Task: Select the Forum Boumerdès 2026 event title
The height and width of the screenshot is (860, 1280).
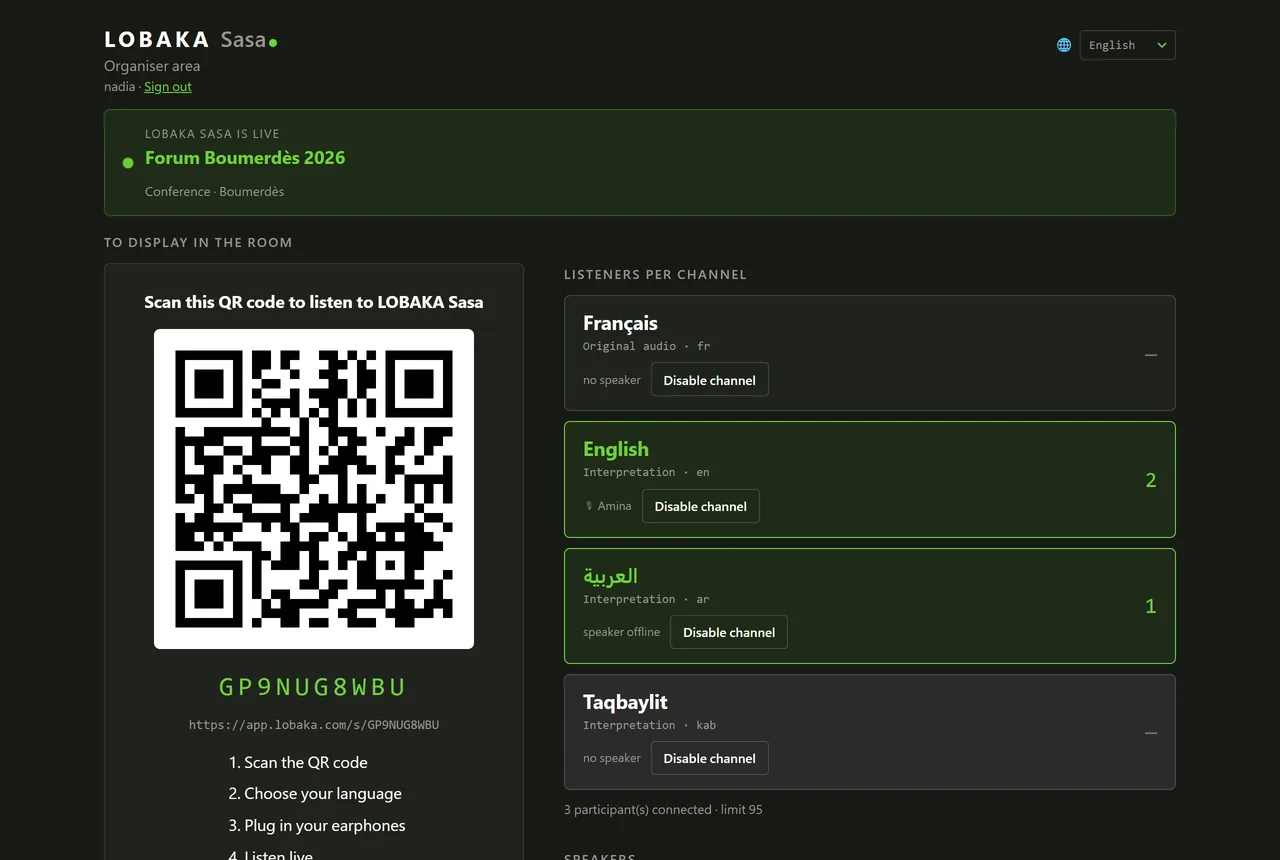Action: pos(245,158)
